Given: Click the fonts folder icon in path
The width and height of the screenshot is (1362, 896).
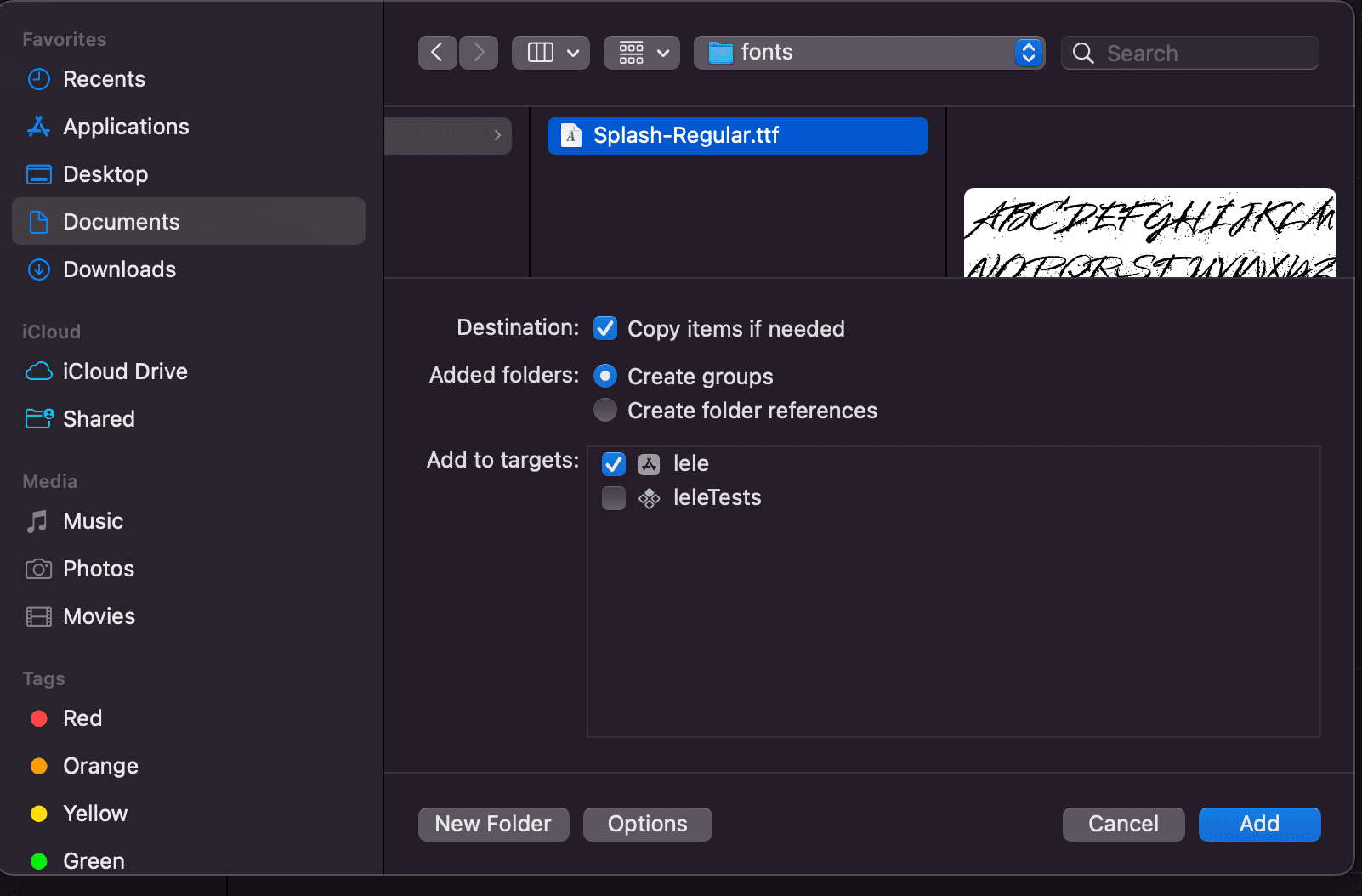Looking at the screenshot, I should (x=721, y=53).
